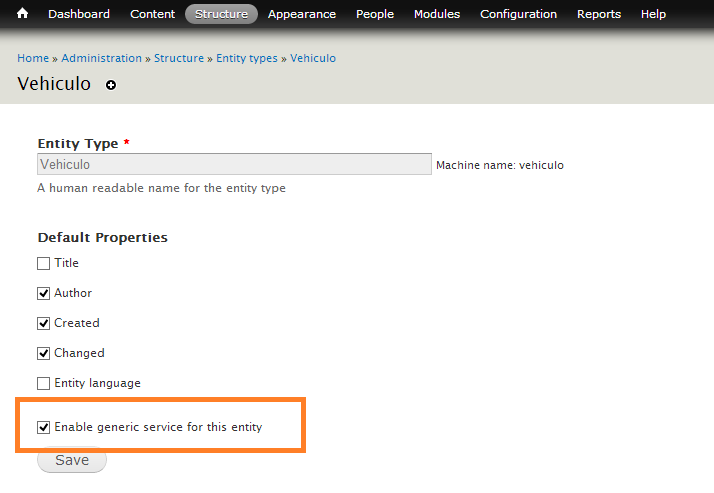Uncheck Enable generic service for this entity
Viewport: 714px width, 493px height.
pyautogui.click(x=43, y=428)
